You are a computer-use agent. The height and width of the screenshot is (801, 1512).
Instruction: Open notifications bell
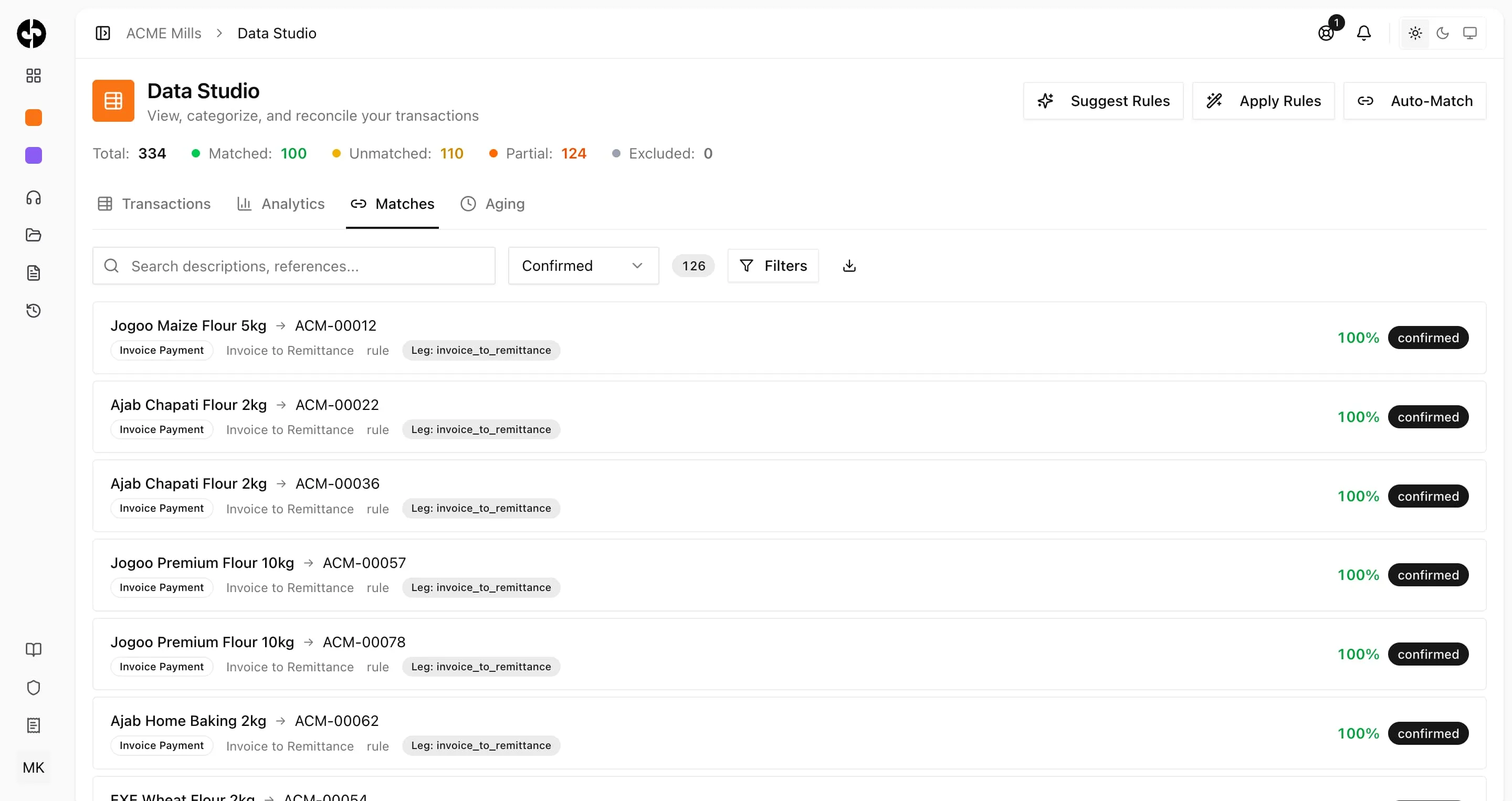tap(1364, 34)
